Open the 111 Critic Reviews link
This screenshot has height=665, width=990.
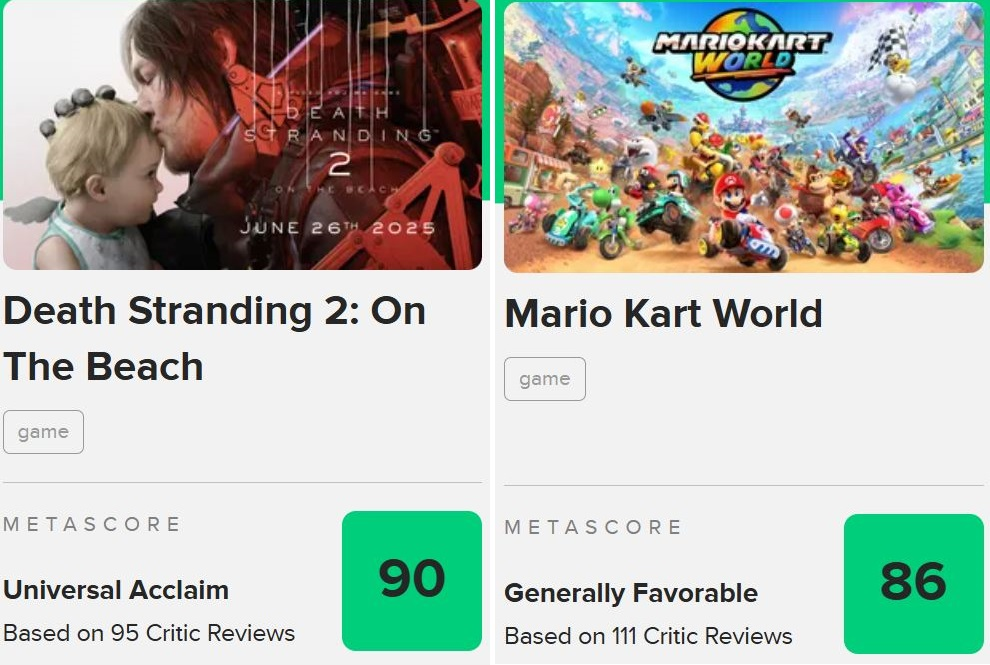point(648,636)
